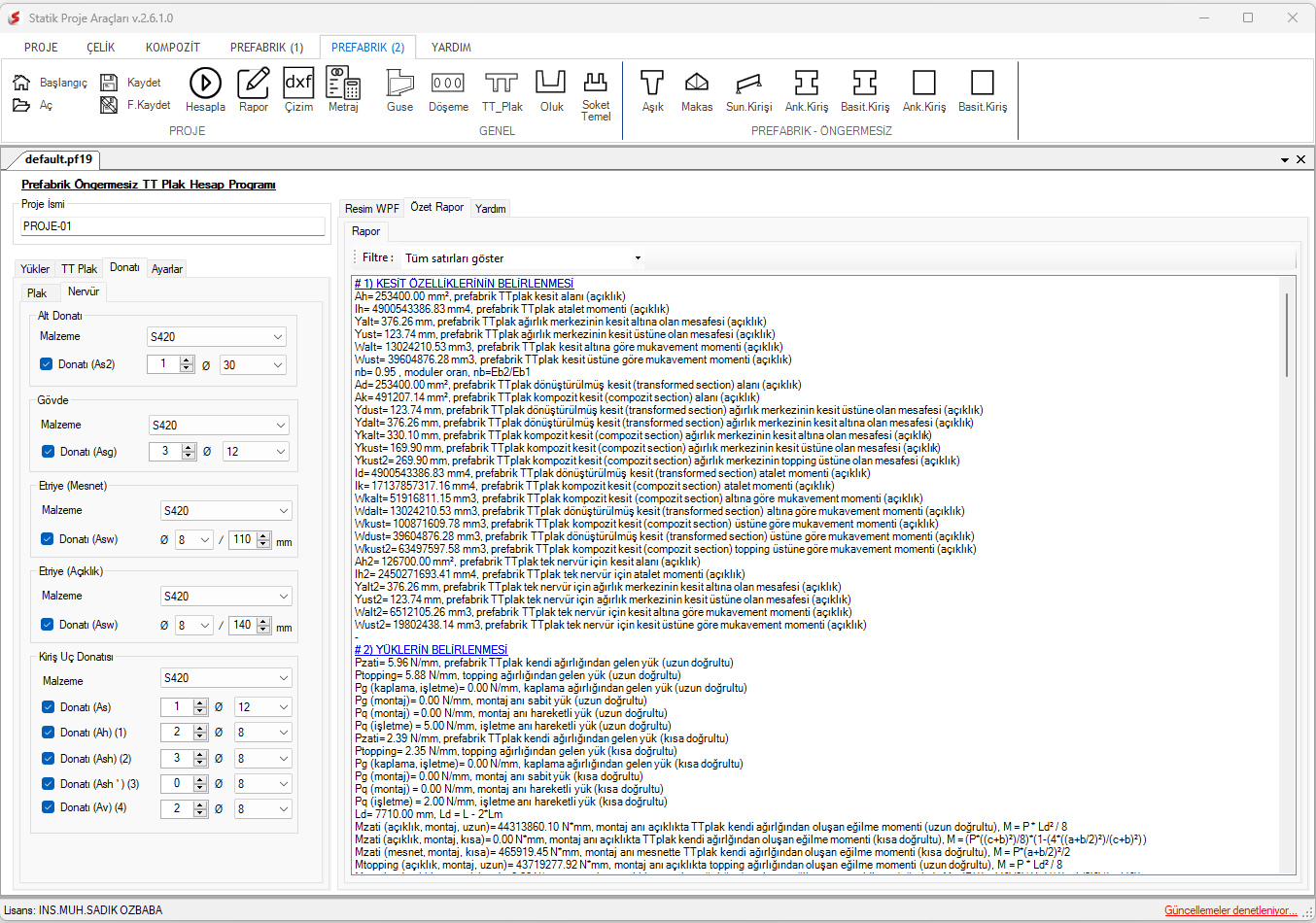1316x923 pixels.
Task: Select the Makas truss tool
Action: click(697, 83)
